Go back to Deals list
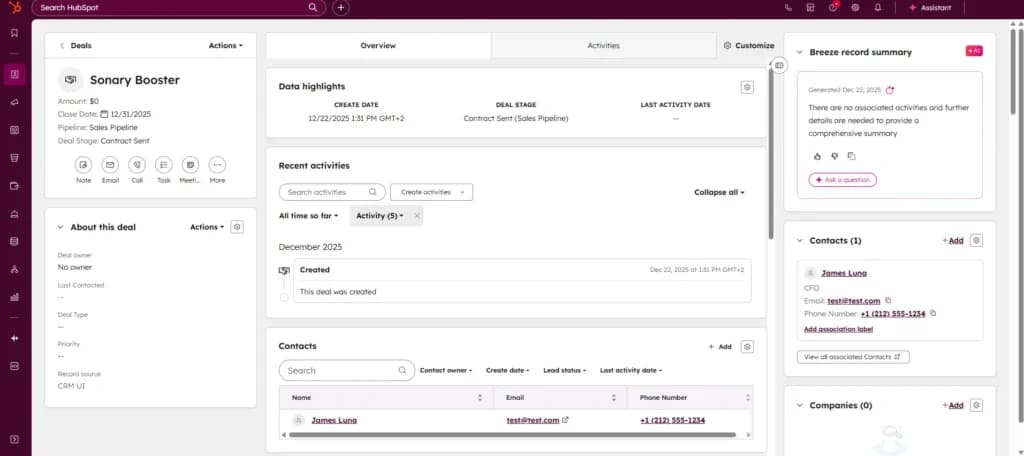1024x456 pixels. point(76,46)
